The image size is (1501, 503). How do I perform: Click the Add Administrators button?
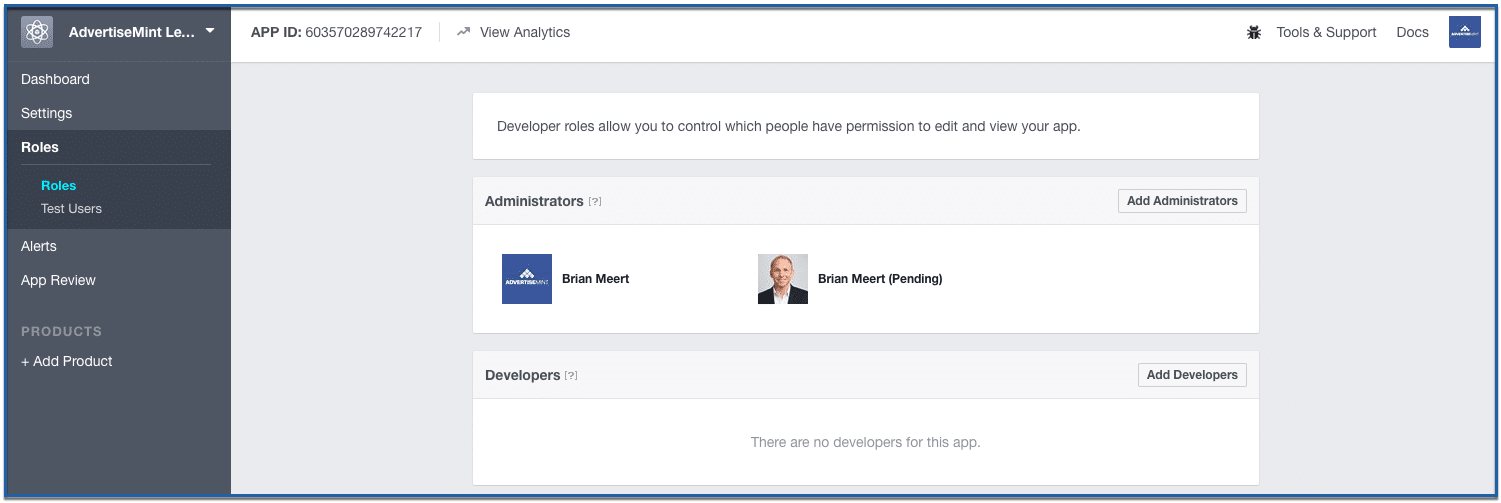[1182, 201]
